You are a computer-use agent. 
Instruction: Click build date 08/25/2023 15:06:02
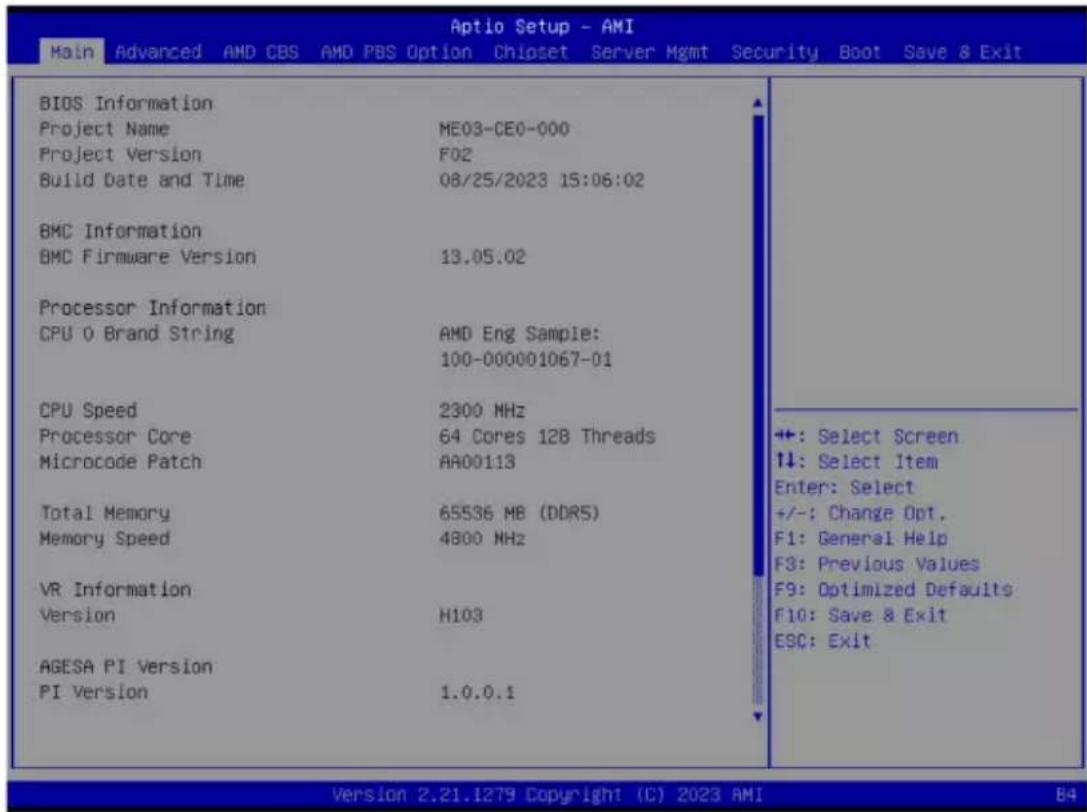[x=541, y=180]
